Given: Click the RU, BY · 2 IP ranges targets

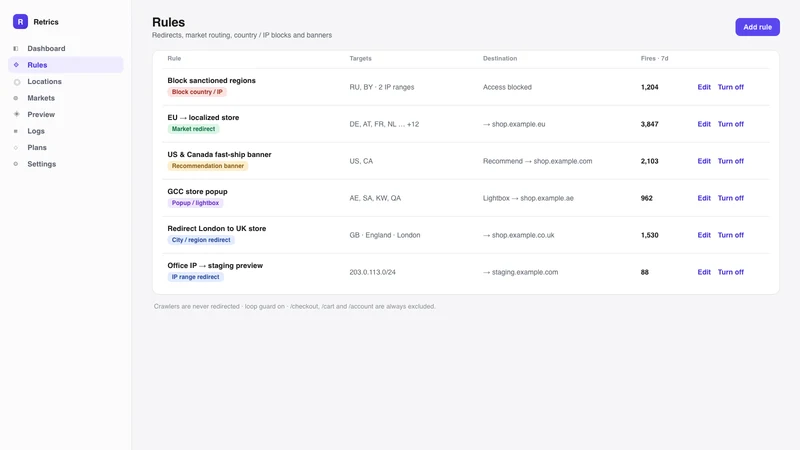Looking at the screenshot, I should coord(382,87).
